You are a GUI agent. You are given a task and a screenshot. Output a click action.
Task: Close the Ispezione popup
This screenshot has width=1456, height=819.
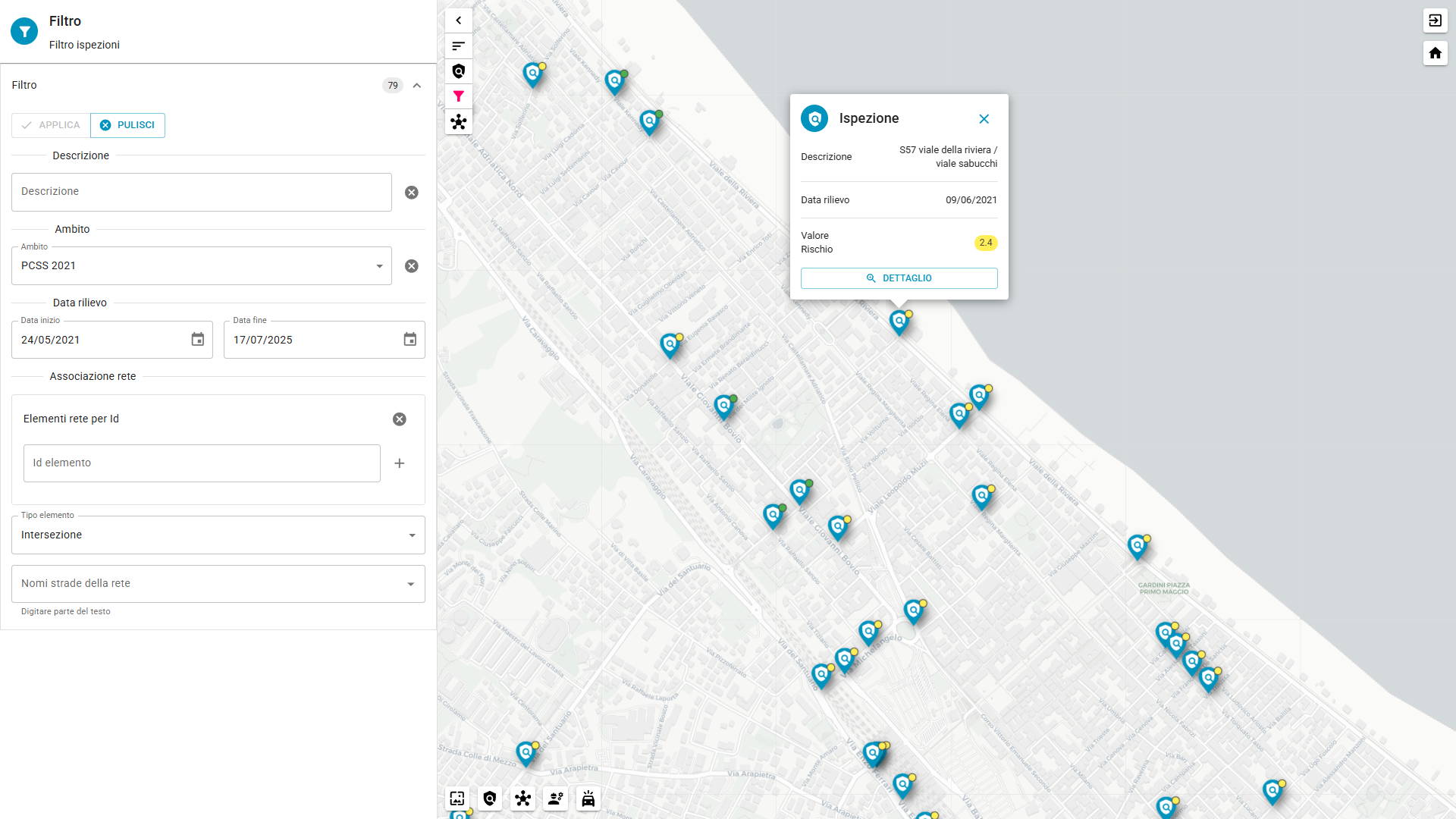[x=984, y=119]
